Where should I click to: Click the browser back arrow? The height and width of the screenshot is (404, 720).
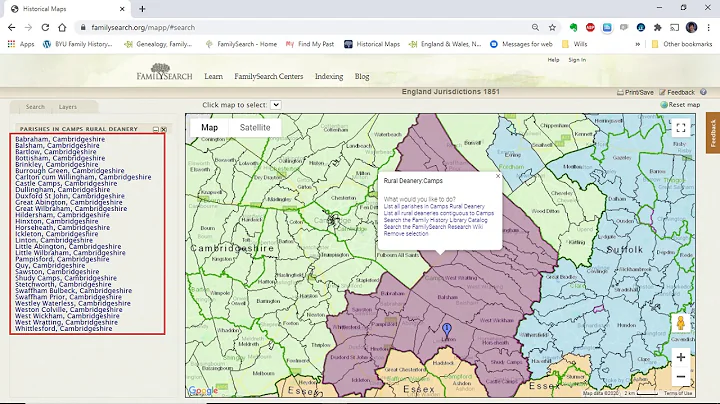[x=11, y=28]
